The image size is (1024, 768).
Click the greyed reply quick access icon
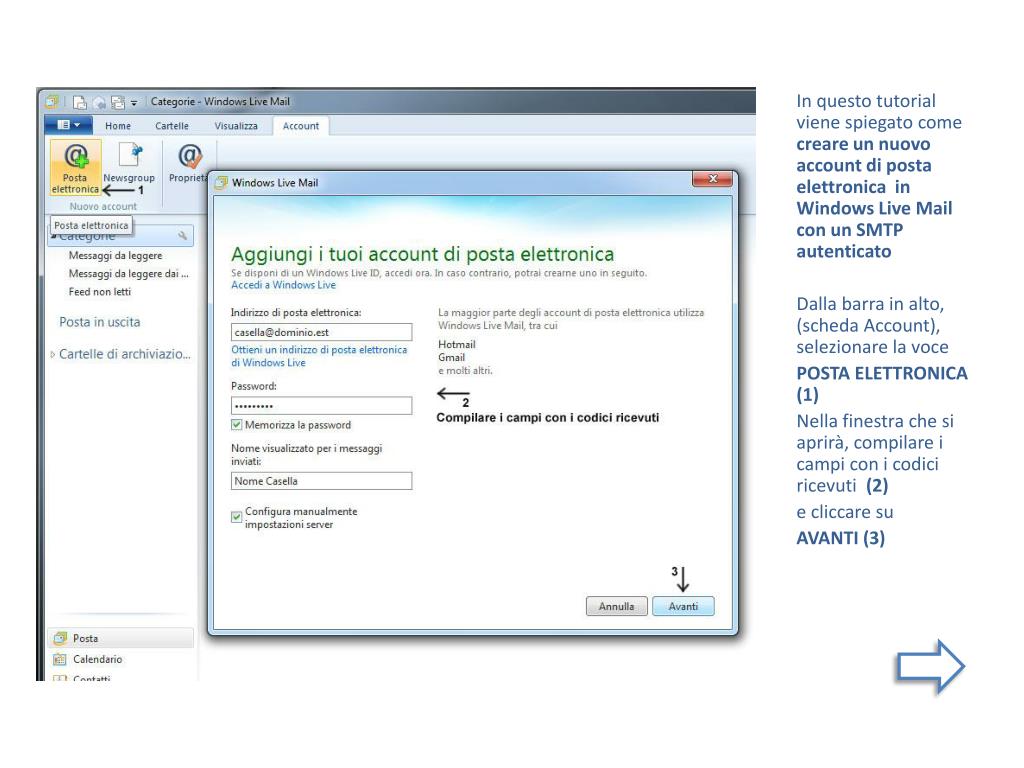pyautogui.click(x=99, y=103)
